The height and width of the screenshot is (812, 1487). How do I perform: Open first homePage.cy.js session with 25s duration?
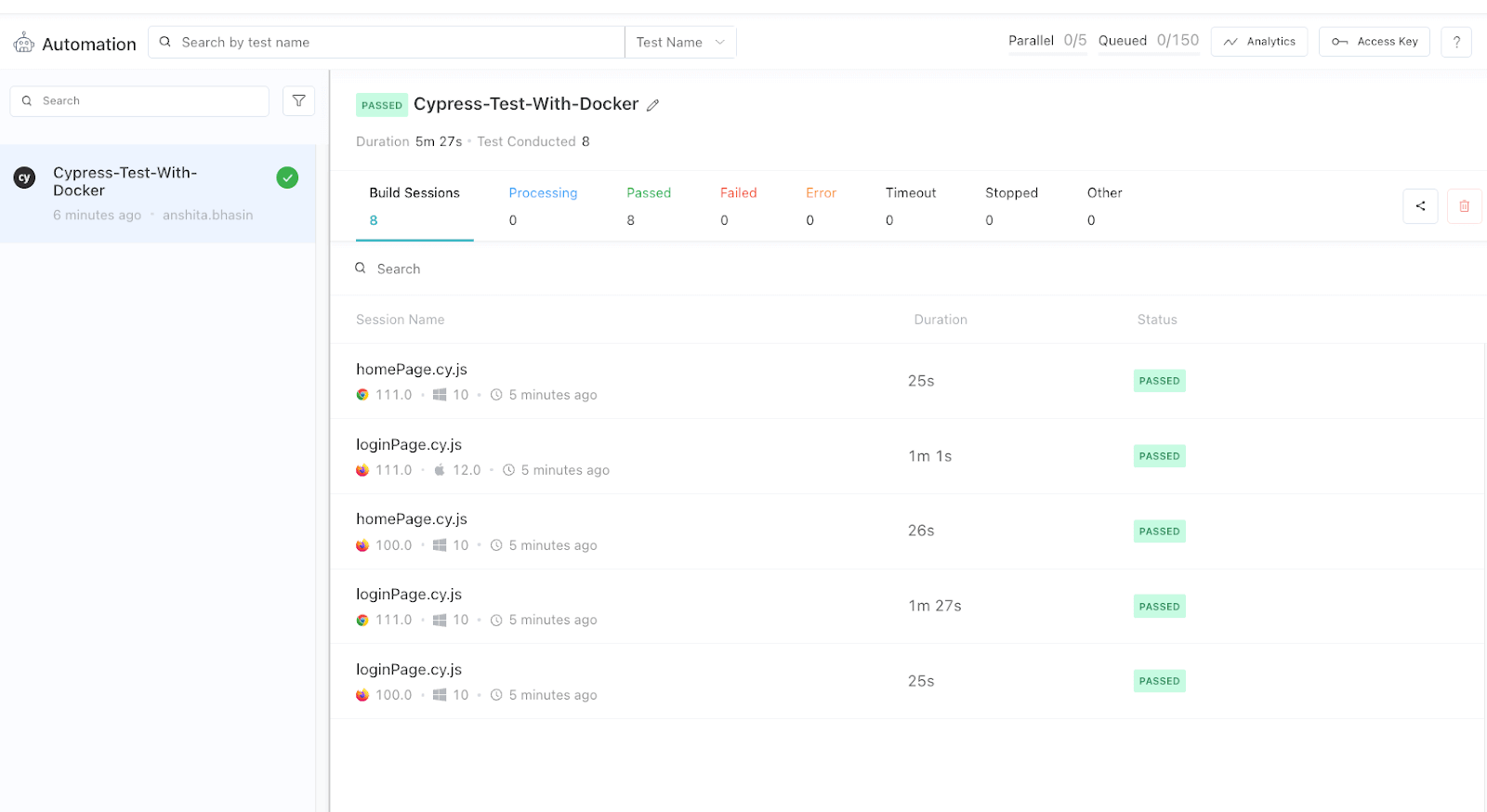[907, 381]
